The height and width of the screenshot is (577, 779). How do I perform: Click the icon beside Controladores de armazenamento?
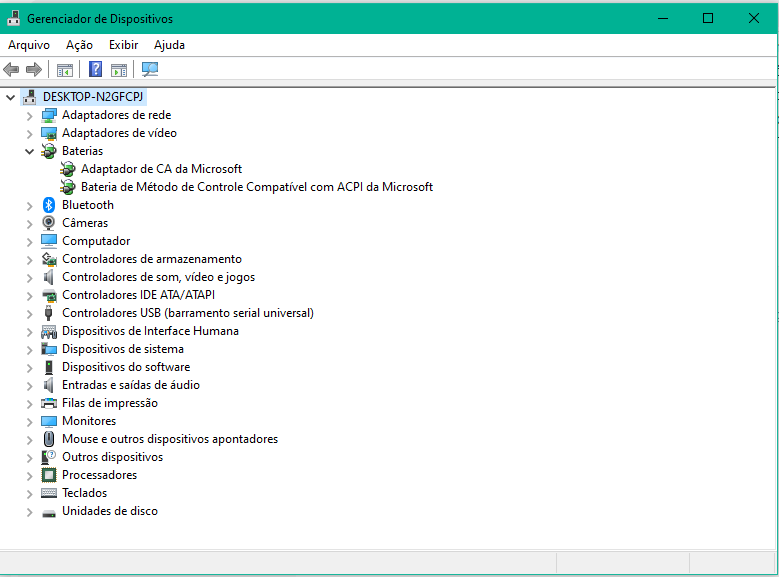click(49, 259)
